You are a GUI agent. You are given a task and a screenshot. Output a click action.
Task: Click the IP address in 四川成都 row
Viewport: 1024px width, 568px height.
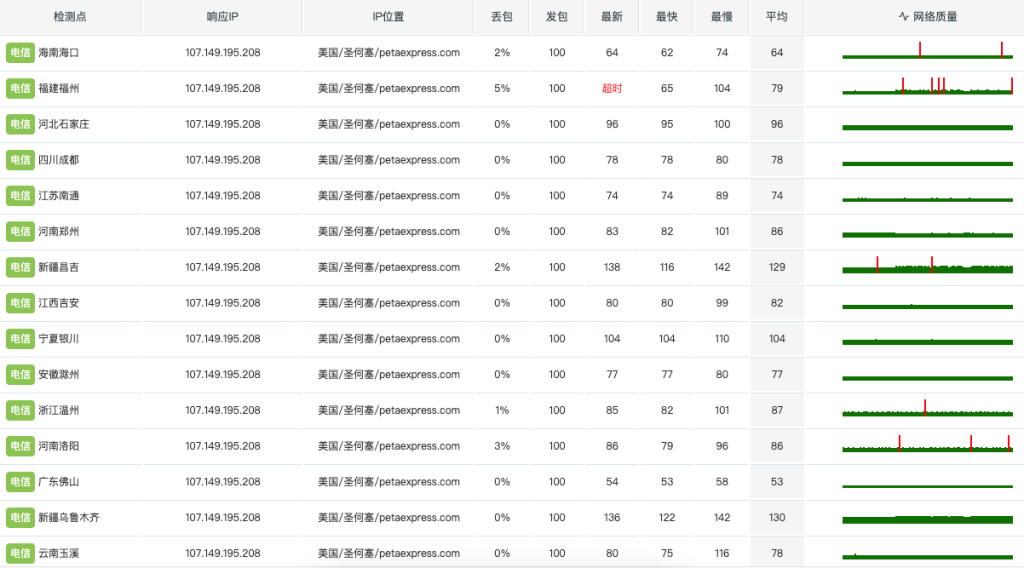pos(223,160)
